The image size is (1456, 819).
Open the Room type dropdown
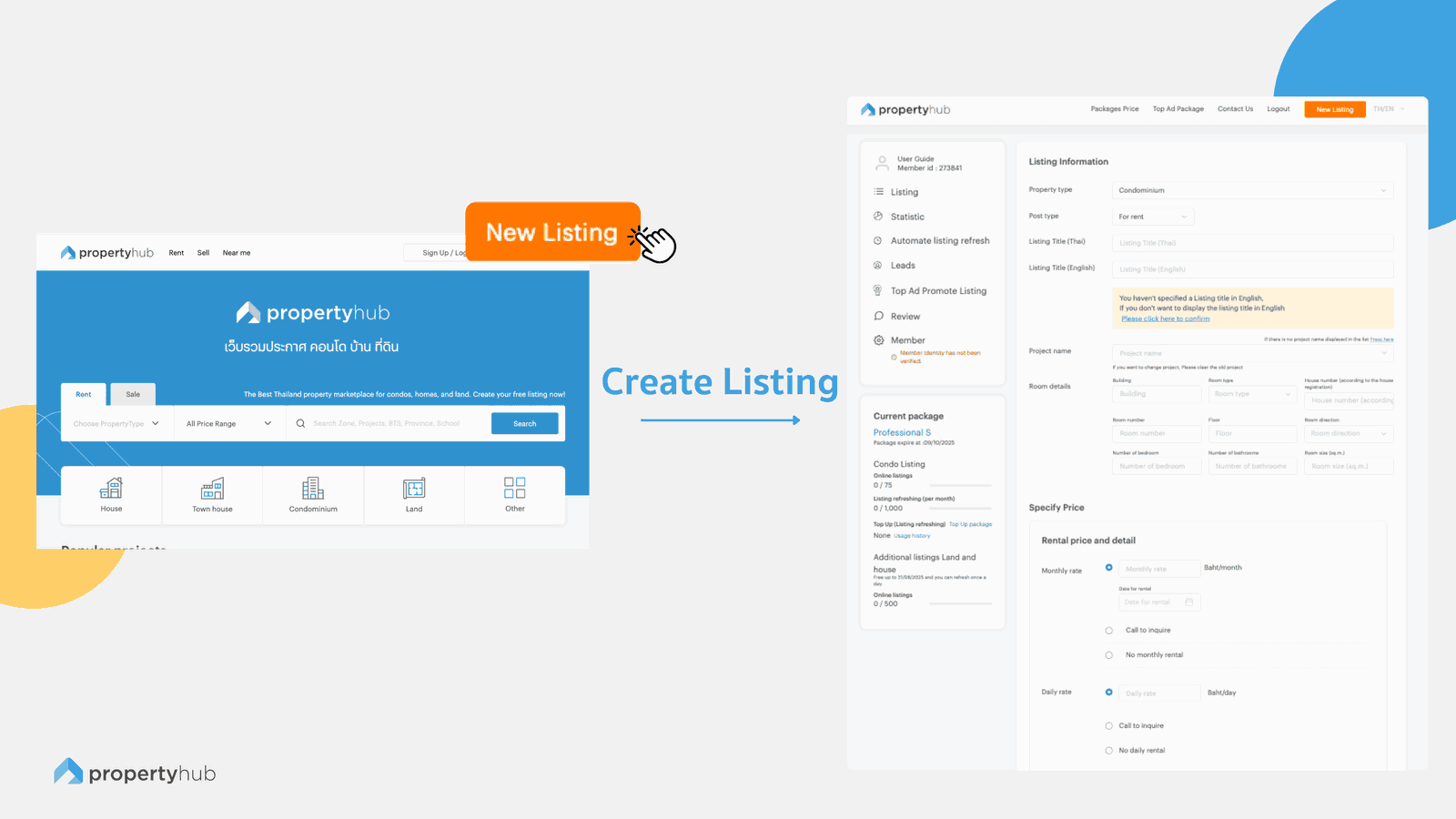[1252, 394]
